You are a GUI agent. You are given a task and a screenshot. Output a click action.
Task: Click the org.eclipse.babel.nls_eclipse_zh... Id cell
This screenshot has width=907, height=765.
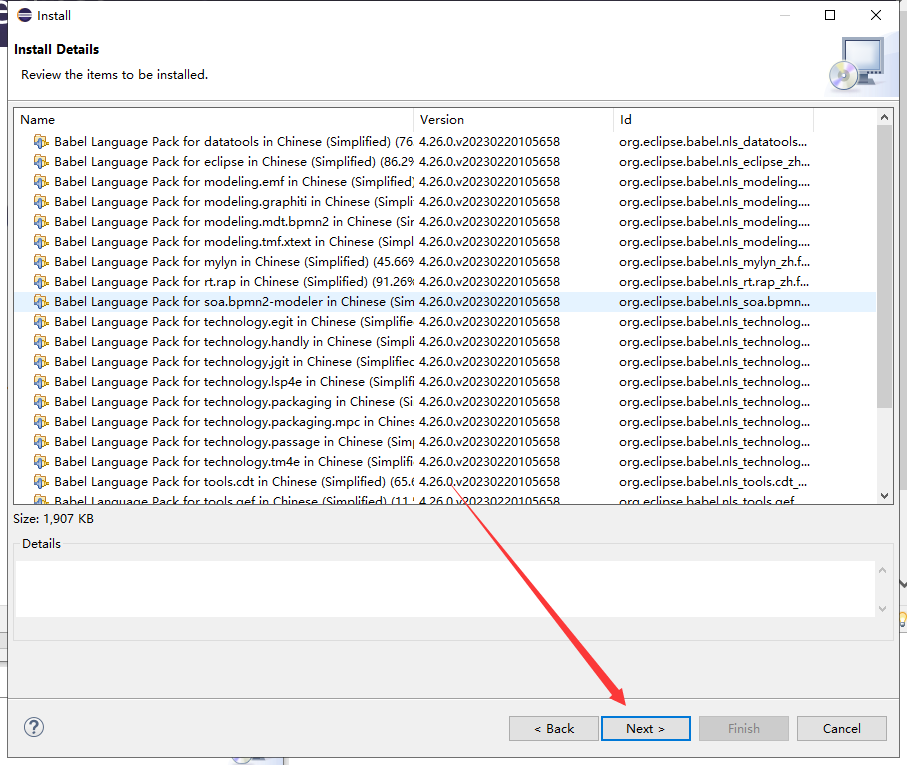714,162
